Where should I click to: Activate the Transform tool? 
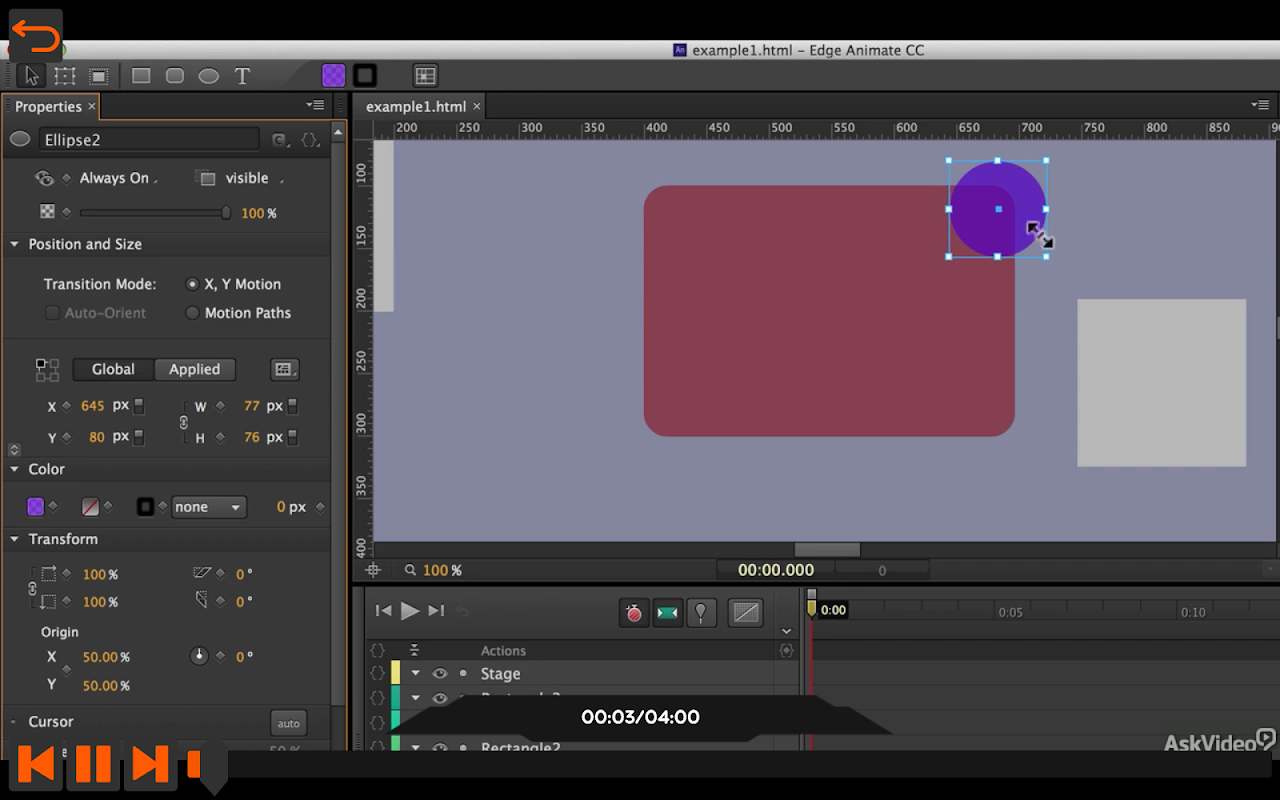(65, 76)
